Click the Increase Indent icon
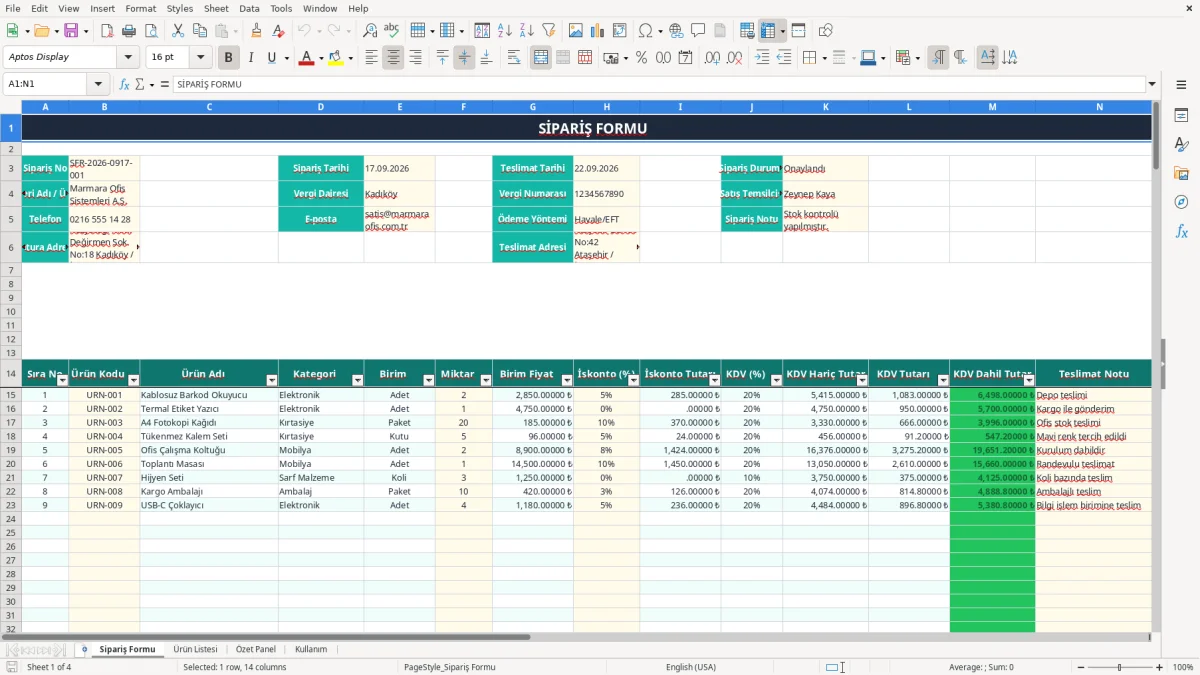 click(763, 58)
